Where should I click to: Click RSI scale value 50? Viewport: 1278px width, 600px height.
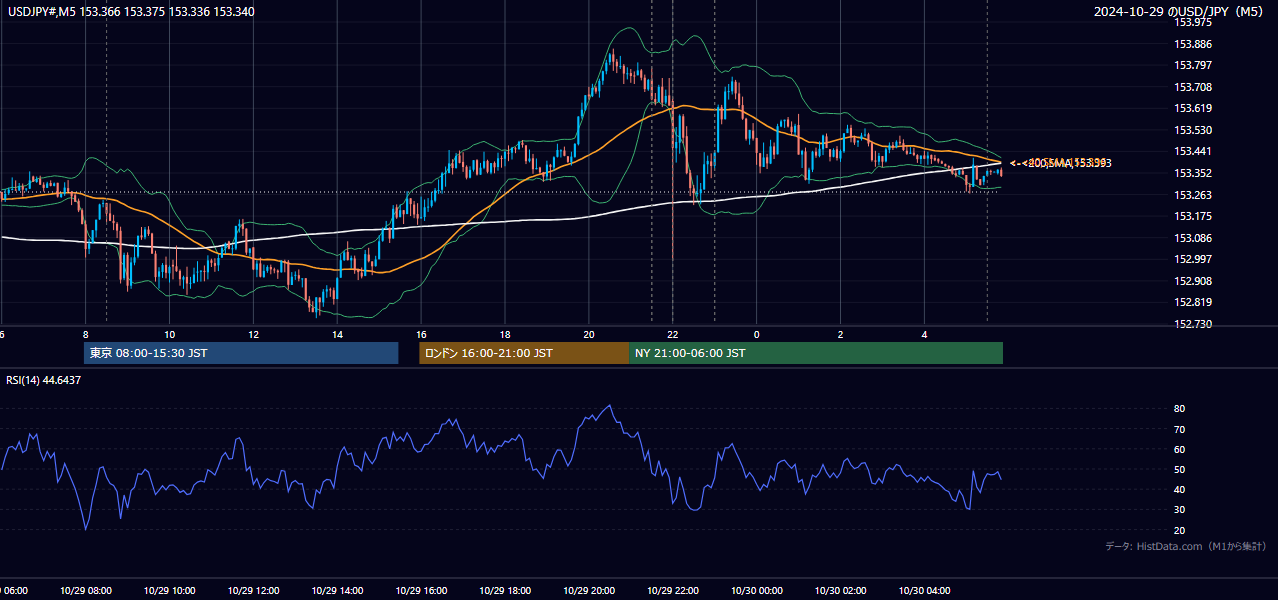click(x=1180, y=469)
